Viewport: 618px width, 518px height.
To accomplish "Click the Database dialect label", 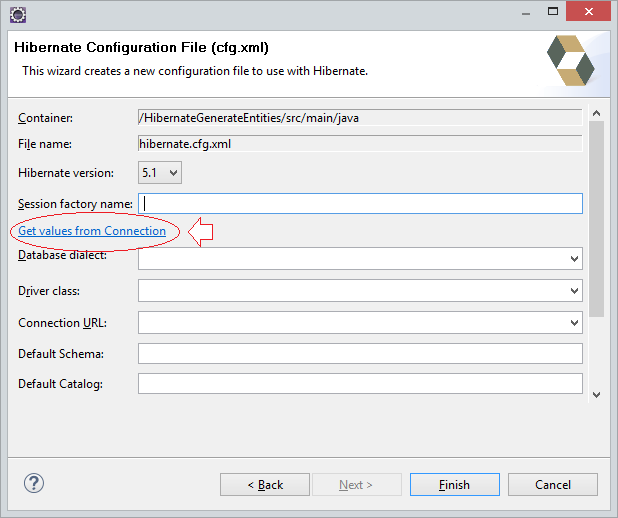I will (x=62, y=255).
